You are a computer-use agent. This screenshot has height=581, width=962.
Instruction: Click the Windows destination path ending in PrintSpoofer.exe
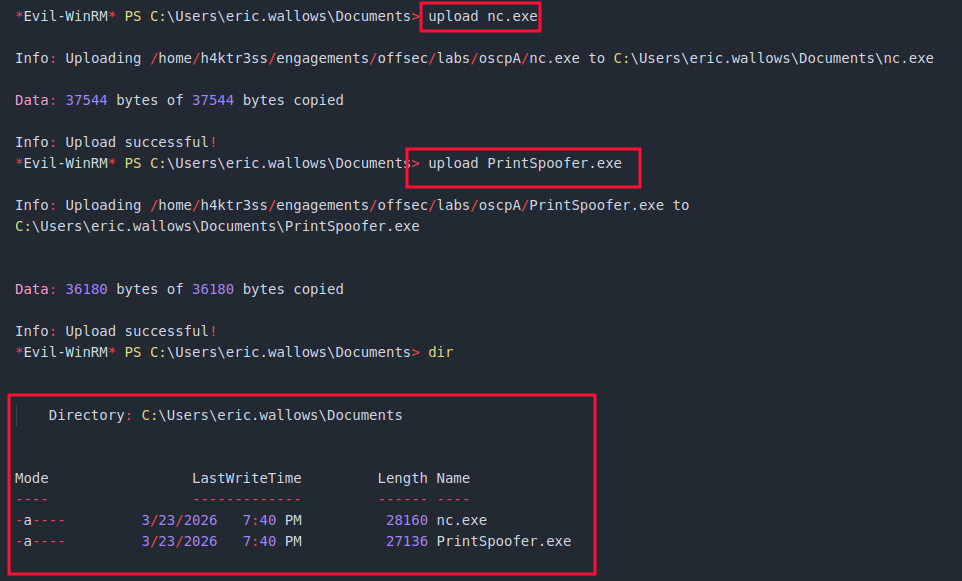pyautogui.click(x=217, y=226)
